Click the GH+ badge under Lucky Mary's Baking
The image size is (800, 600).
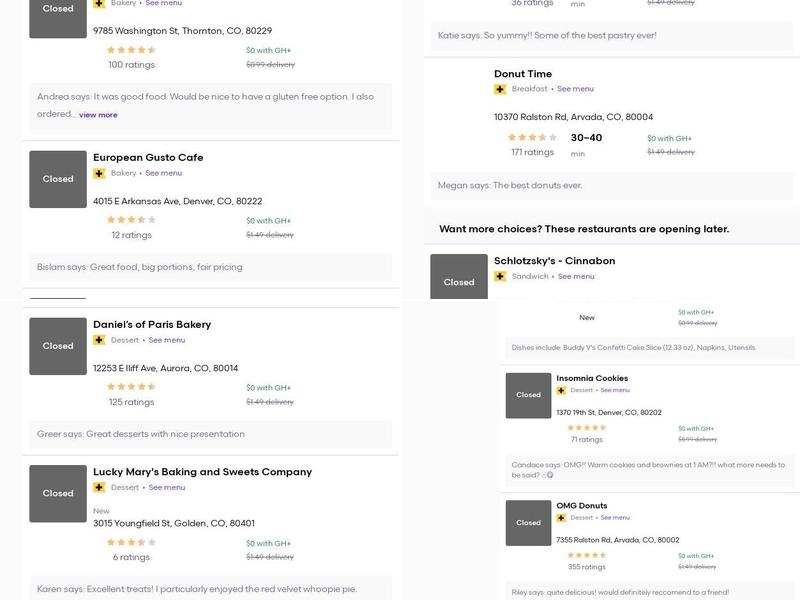pyautogui.click(x=99, y=488)
